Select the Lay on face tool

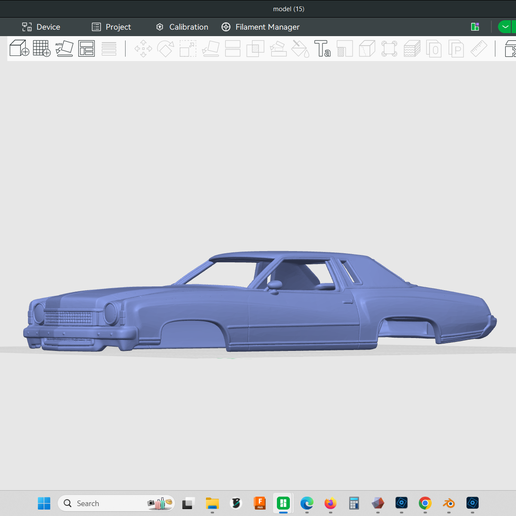211,49
